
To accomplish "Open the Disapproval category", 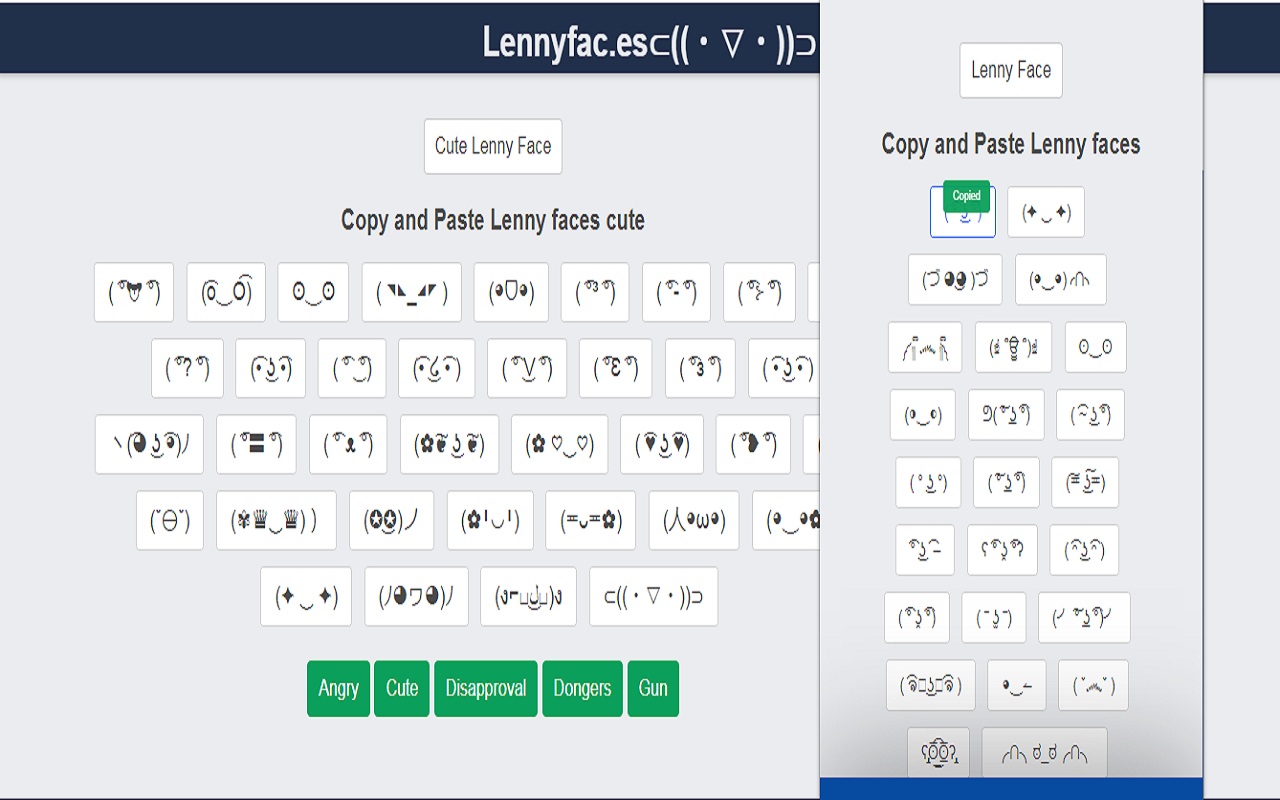I will 486,688.
